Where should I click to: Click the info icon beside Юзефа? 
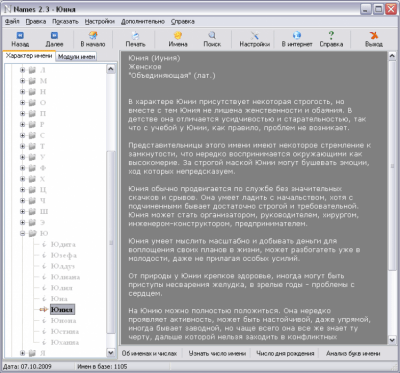44,255
